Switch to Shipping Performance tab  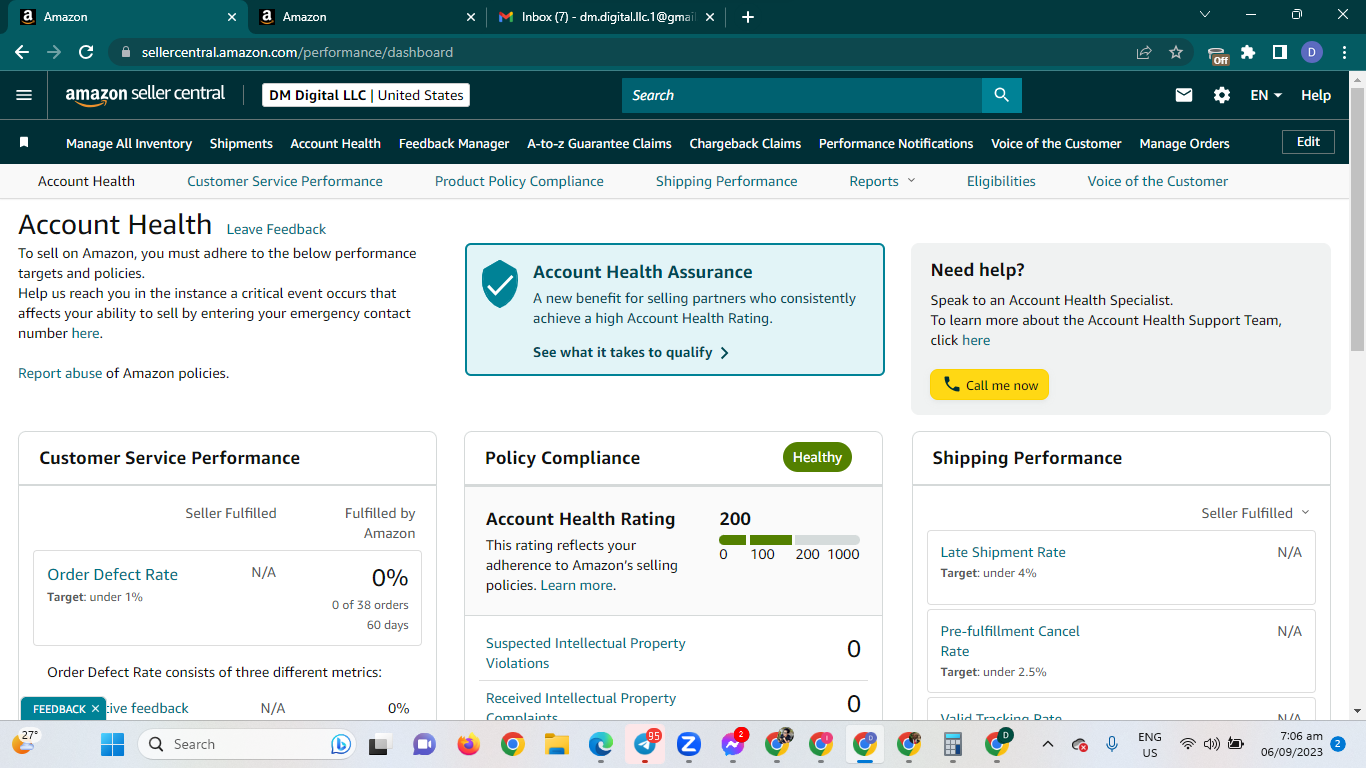point(727,181)
